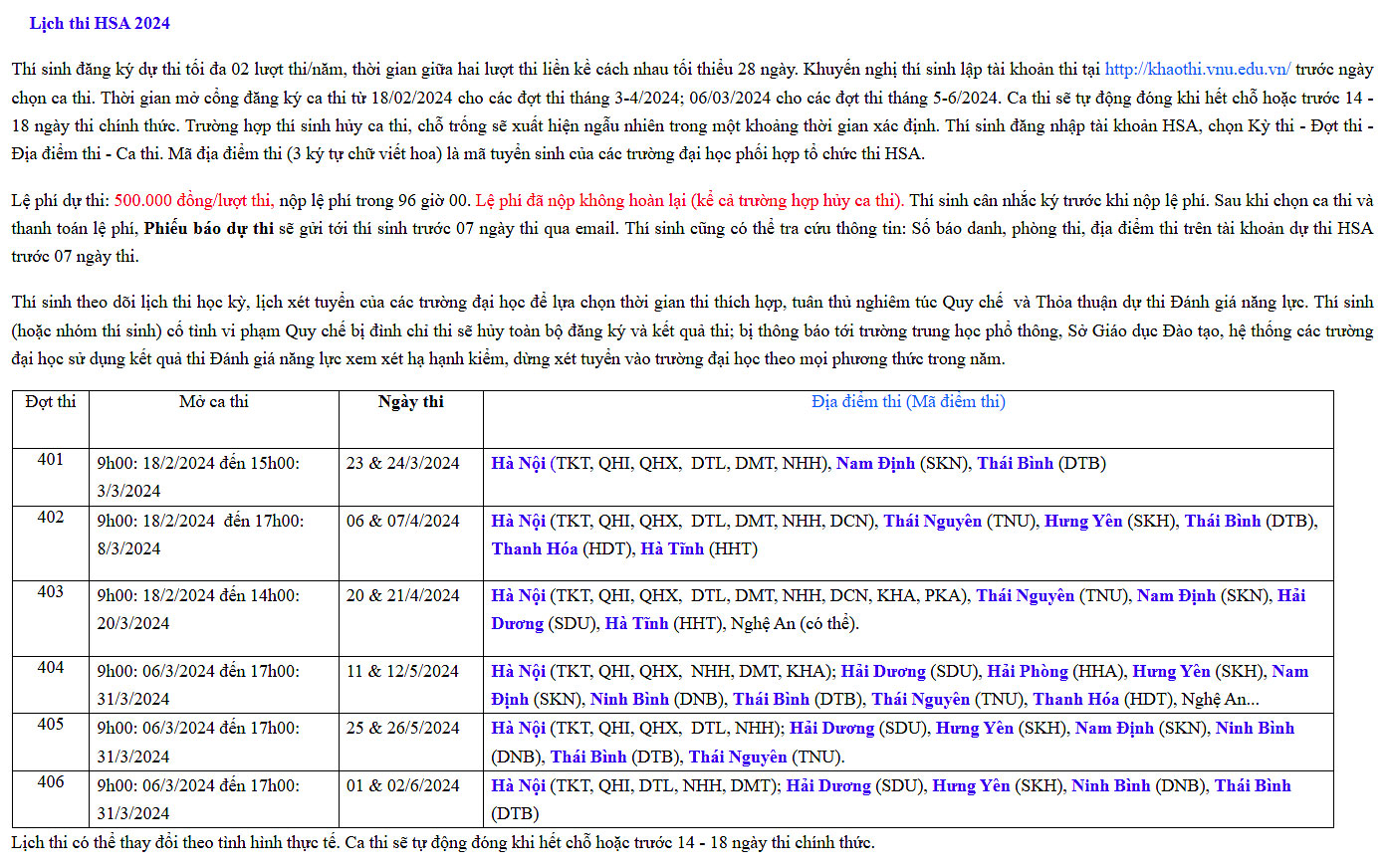This screenshot has width=1390, height=868.
Task: Click registration window cell of round 401
Action: pyautogui.click(x=214, y=478)
